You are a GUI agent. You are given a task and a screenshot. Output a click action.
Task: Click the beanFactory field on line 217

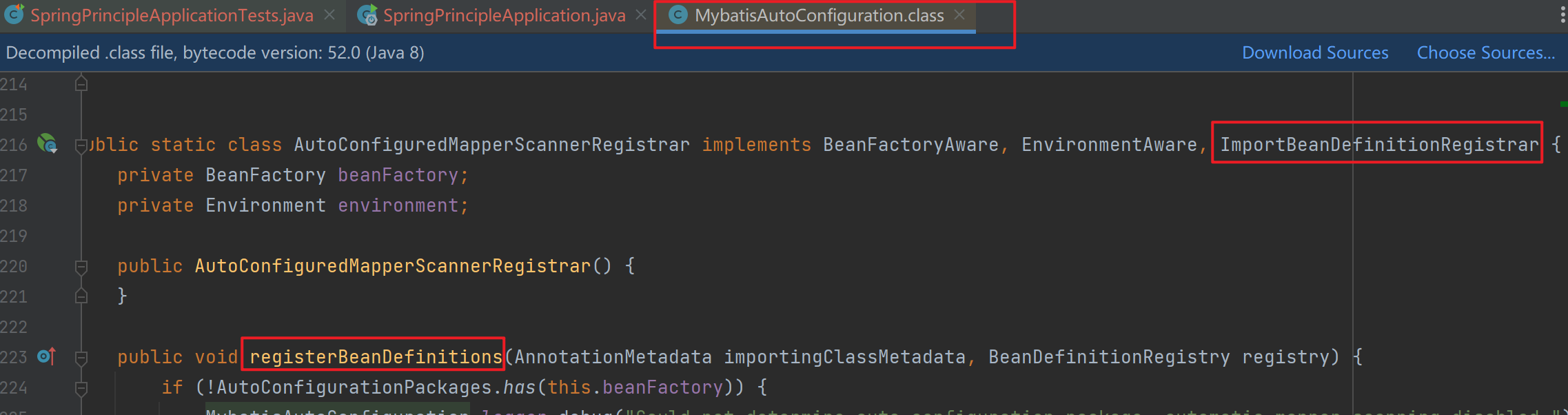coord(398,175)
